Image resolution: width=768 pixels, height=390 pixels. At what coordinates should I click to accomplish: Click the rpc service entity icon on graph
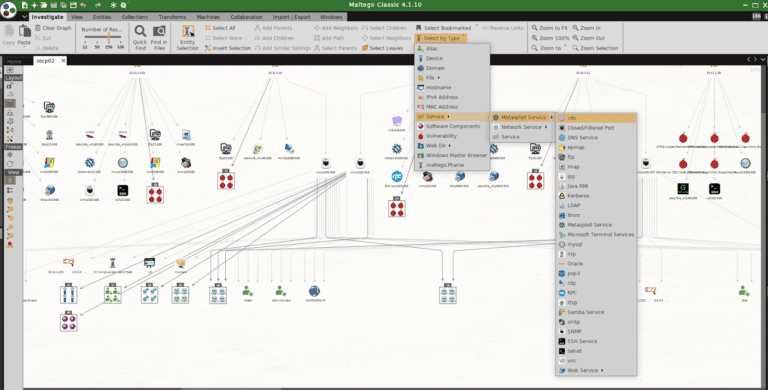[397, 176]
